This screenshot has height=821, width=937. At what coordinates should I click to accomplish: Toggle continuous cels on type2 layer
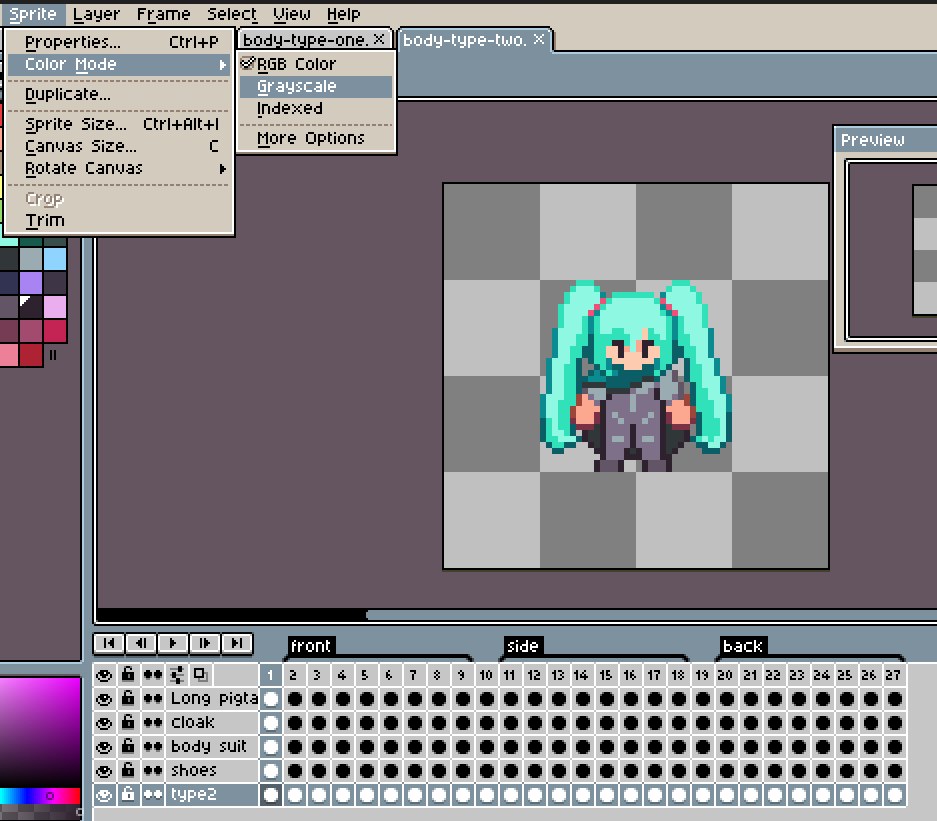[x=152, y=795]
